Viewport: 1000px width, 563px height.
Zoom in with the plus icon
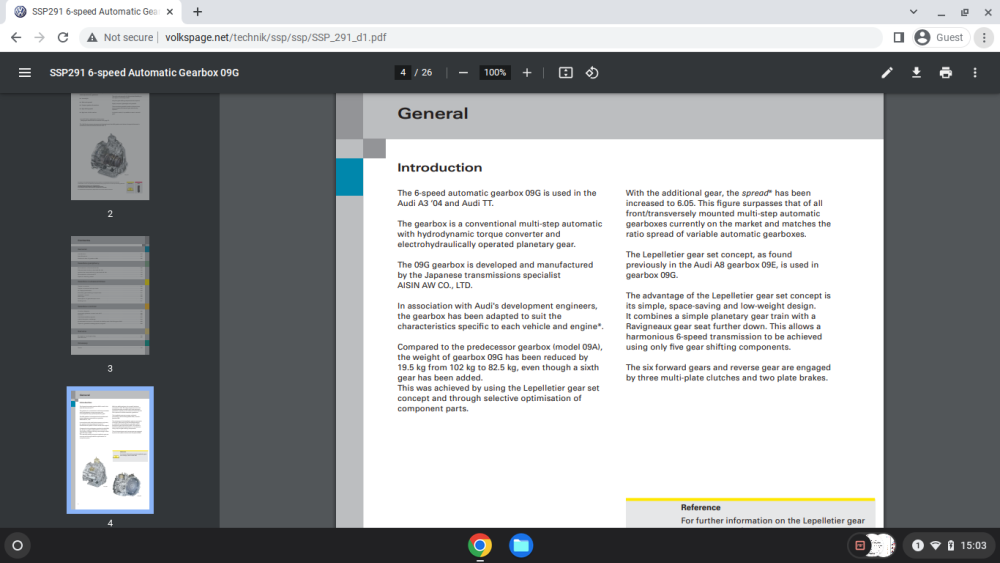[x=527, y=73]
